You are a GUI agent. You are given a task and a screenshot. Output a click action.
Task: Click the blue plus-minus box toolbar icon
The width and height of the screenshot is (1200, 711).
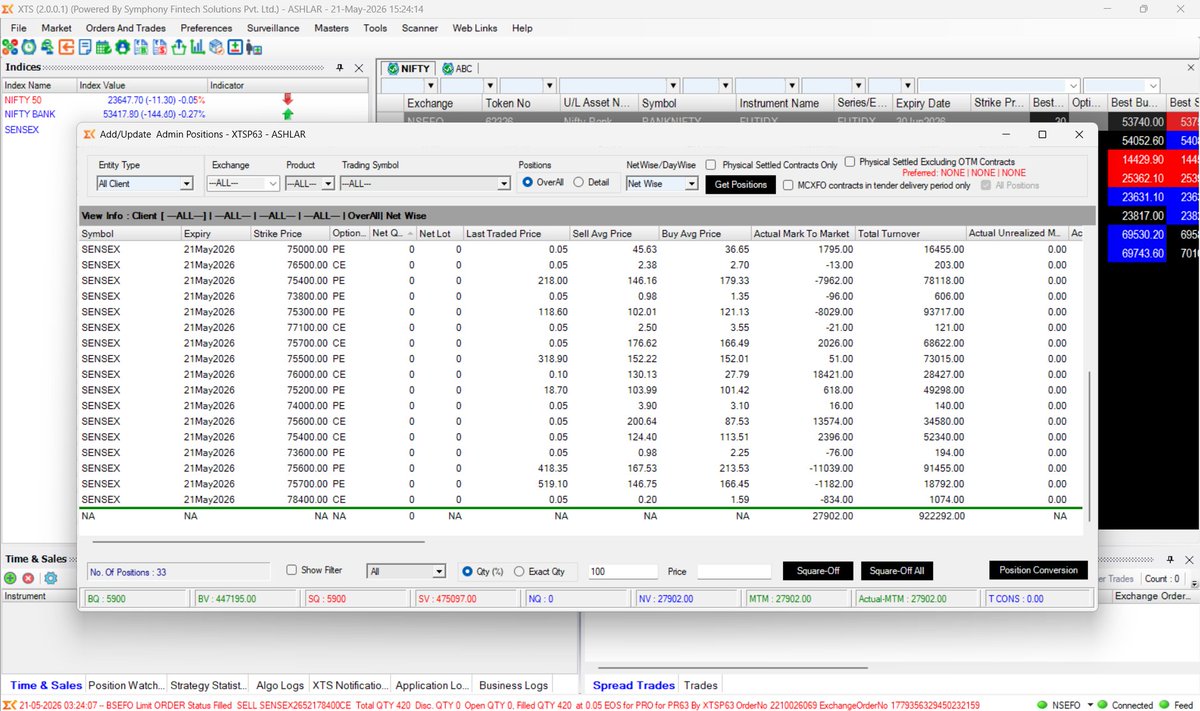click(234, 47)
